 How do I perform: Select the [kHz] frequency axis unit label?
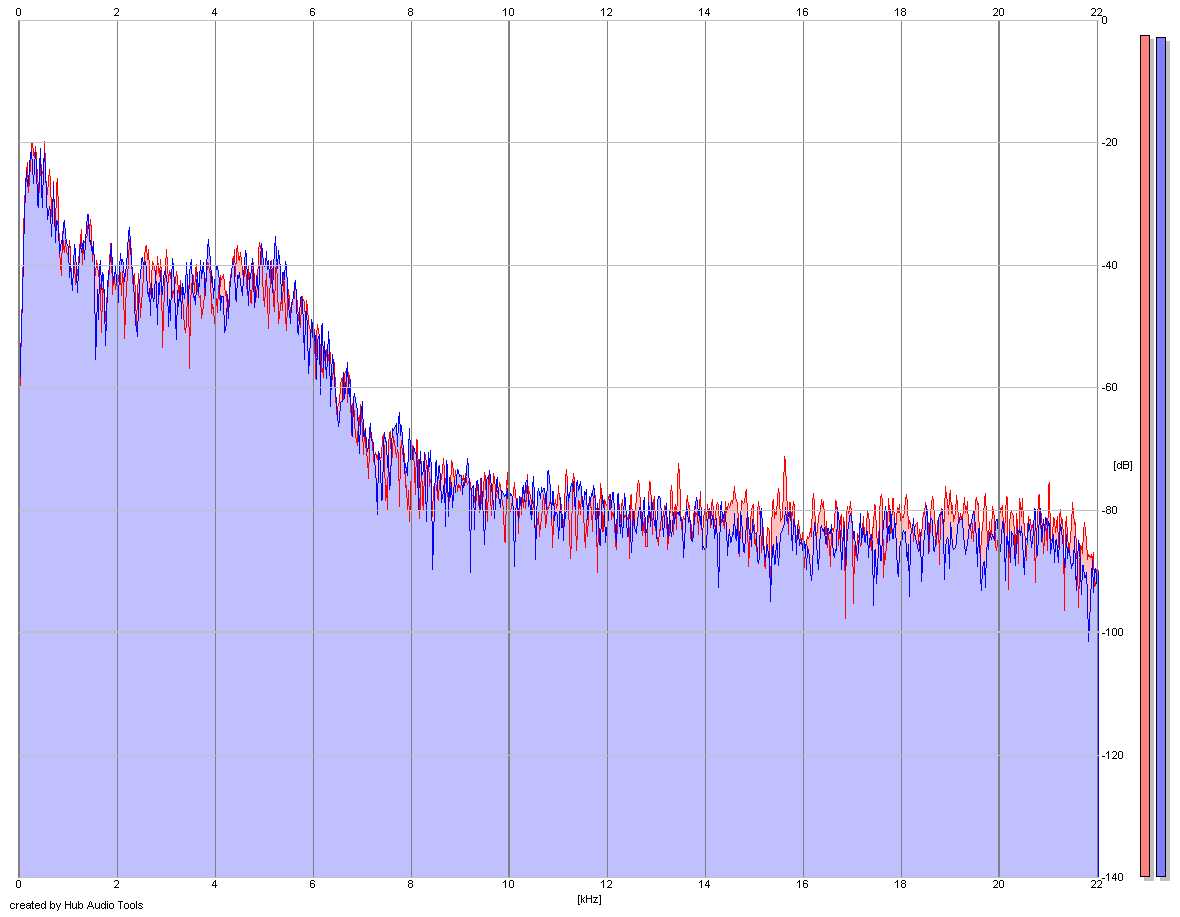coord(589,899)
